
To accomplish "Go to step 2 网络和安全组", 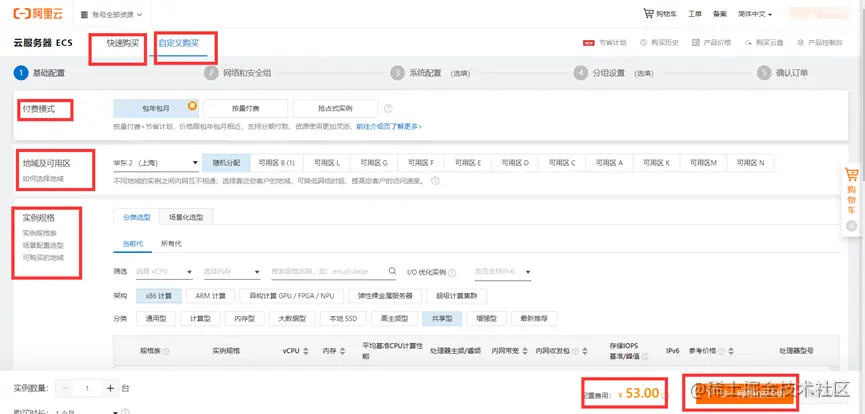I will point(238,73).
